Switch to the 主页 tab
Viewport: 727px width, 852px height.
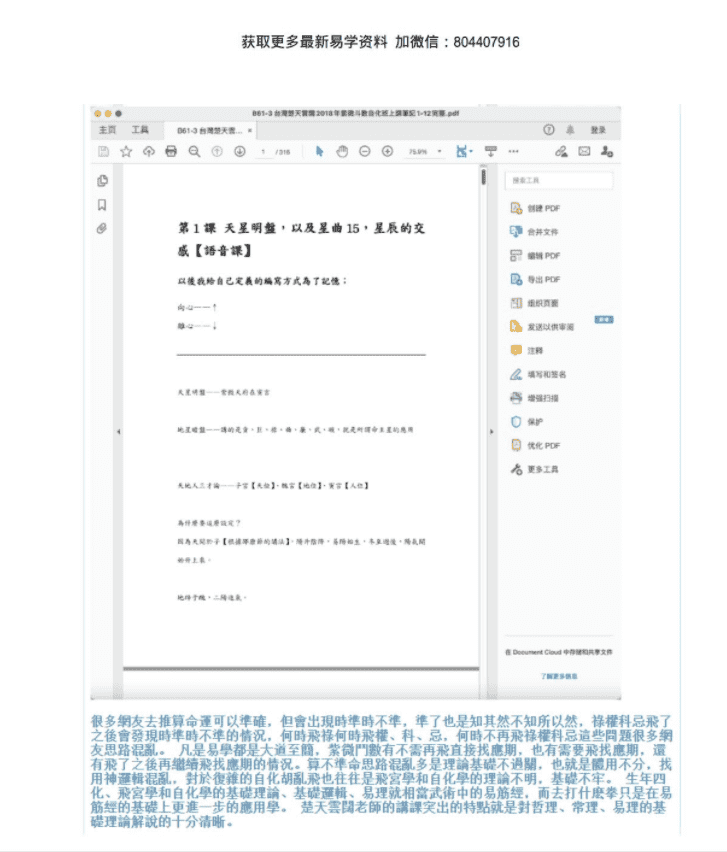107,130
